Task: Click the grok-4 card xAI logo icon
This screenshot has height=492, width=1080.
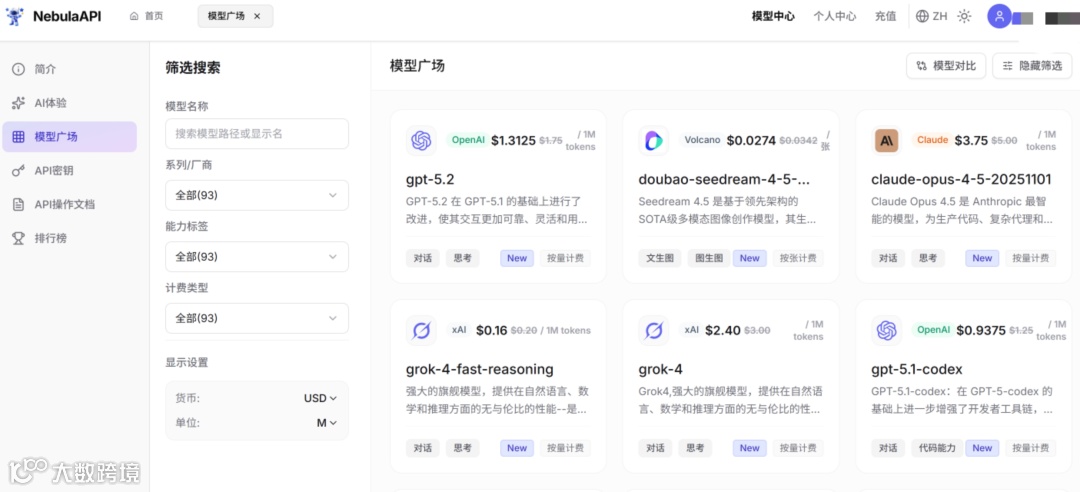Action: [654, 330]
